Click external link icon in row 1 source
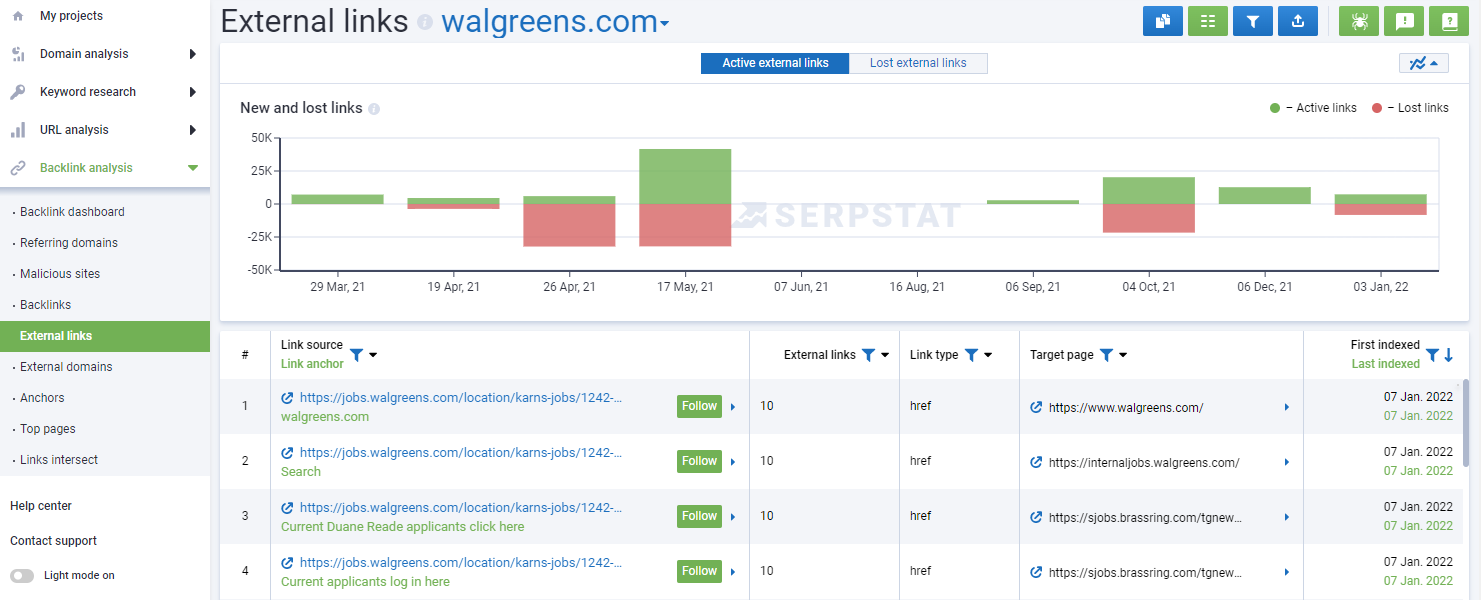The height and width of the screenshot is (600, 1481). pyautogui.click(x=288, y=397)
